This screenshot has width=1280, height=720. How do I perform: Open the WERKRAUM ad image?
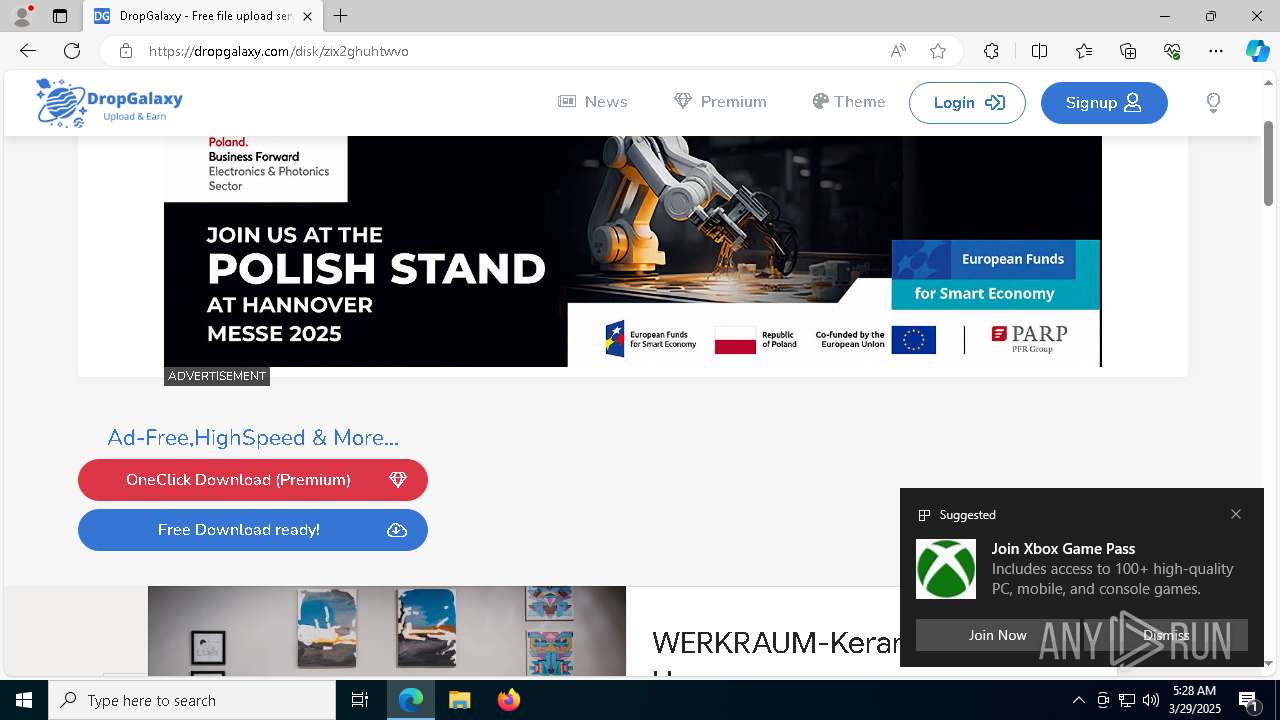click(x=387, y=631)
